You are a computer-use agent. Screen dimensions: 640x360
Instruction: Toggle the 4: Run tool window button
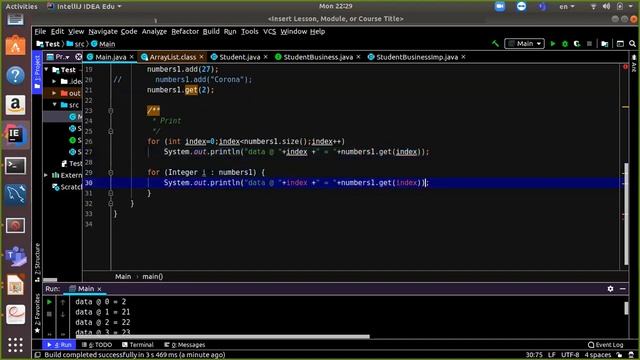(x=59, y=345)
